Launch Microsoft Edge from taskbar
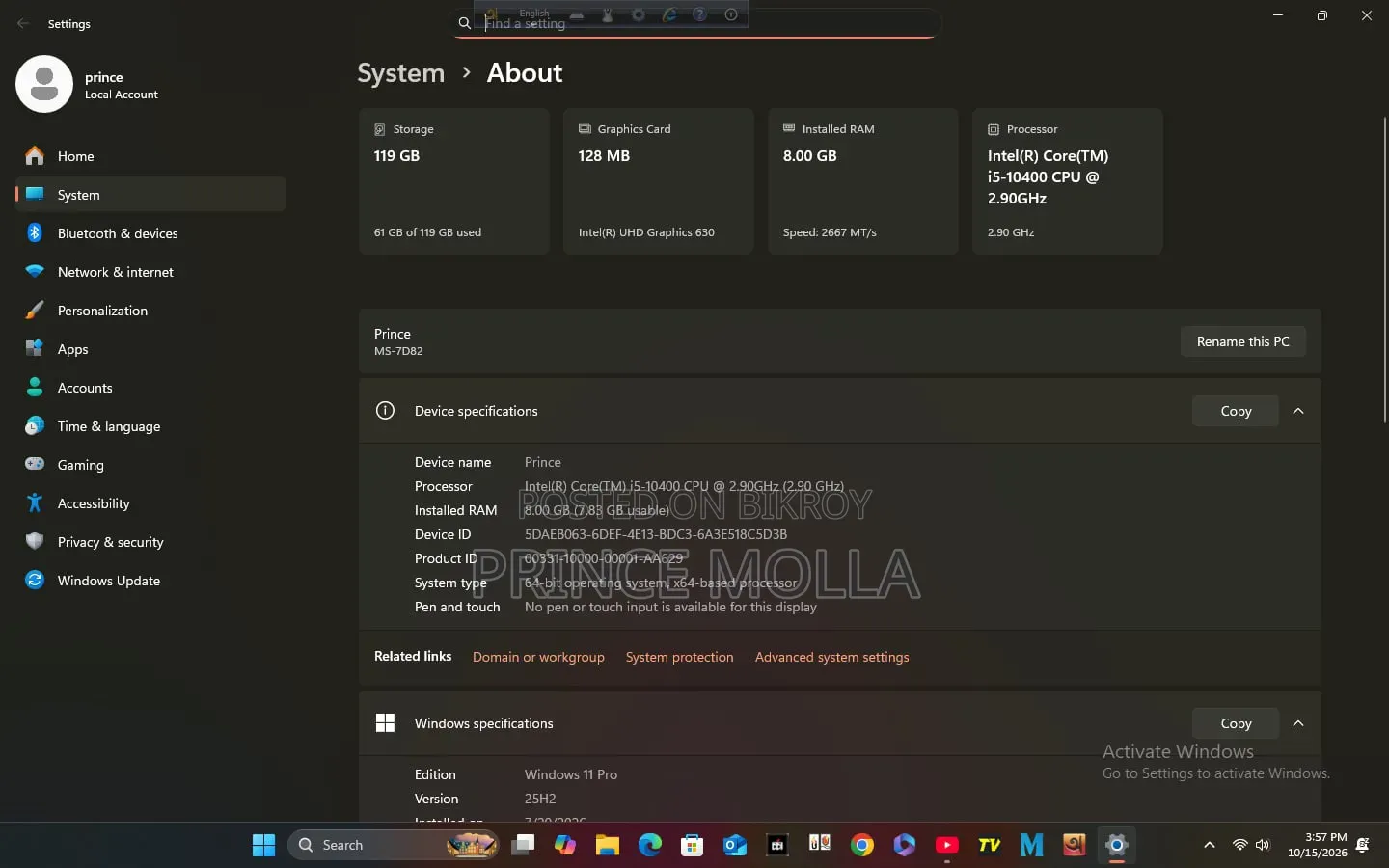The image size is (1389, 868). (x=650, y=845)
